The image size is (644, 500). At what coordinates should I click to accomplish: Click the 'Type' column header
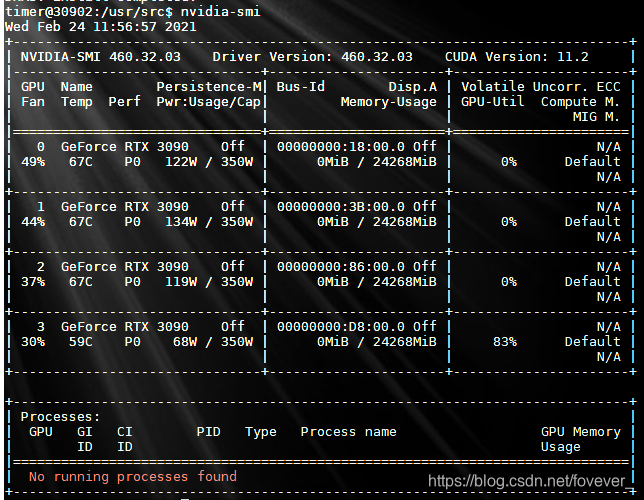pyautogui.click(x=261, y=432)
